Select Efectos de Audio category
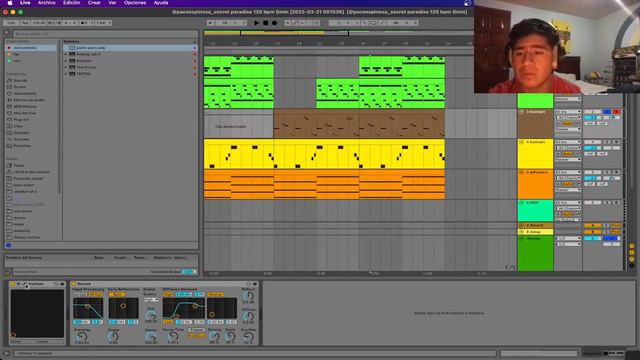The height and width of the screenshot is (360, 640). 29,100
